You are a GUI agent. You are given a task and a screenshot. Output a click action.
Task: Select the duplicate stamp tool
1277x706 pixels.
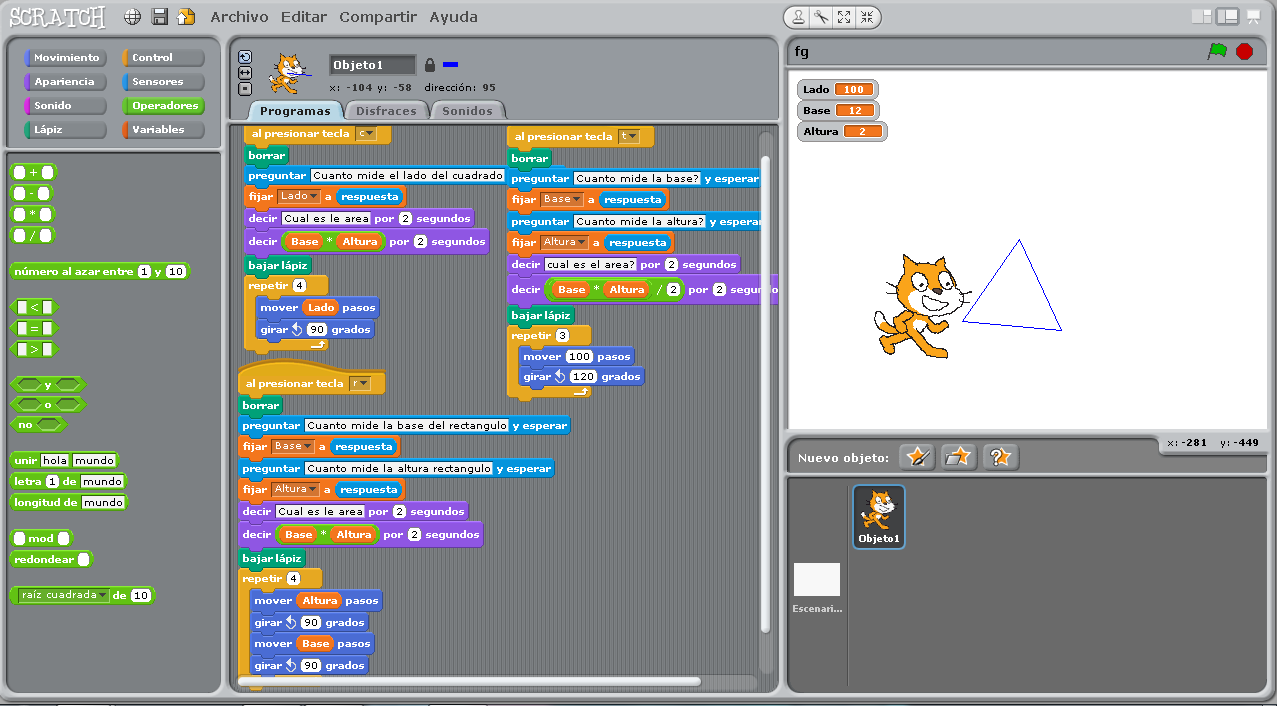(798, 17)
